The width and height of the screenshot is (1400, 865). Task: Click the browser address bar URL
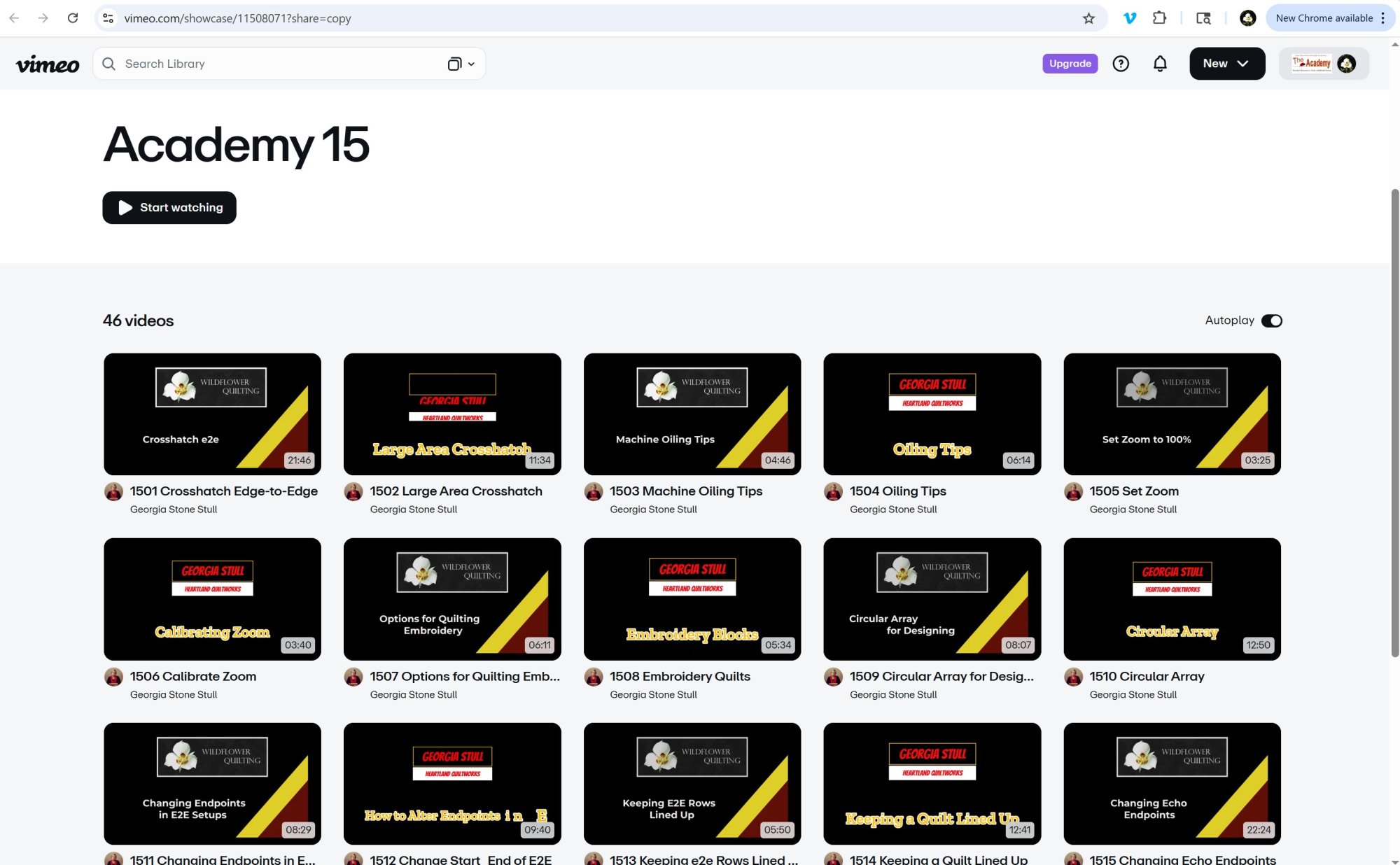237,18
